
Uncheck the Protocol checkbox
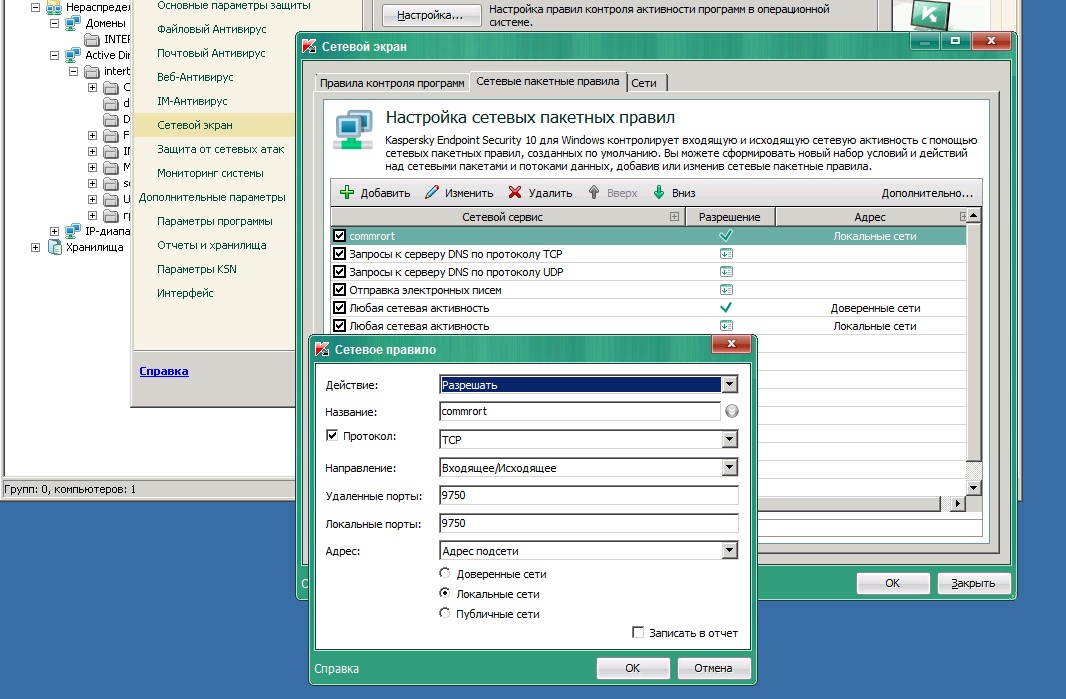click(x=333, y=436)
